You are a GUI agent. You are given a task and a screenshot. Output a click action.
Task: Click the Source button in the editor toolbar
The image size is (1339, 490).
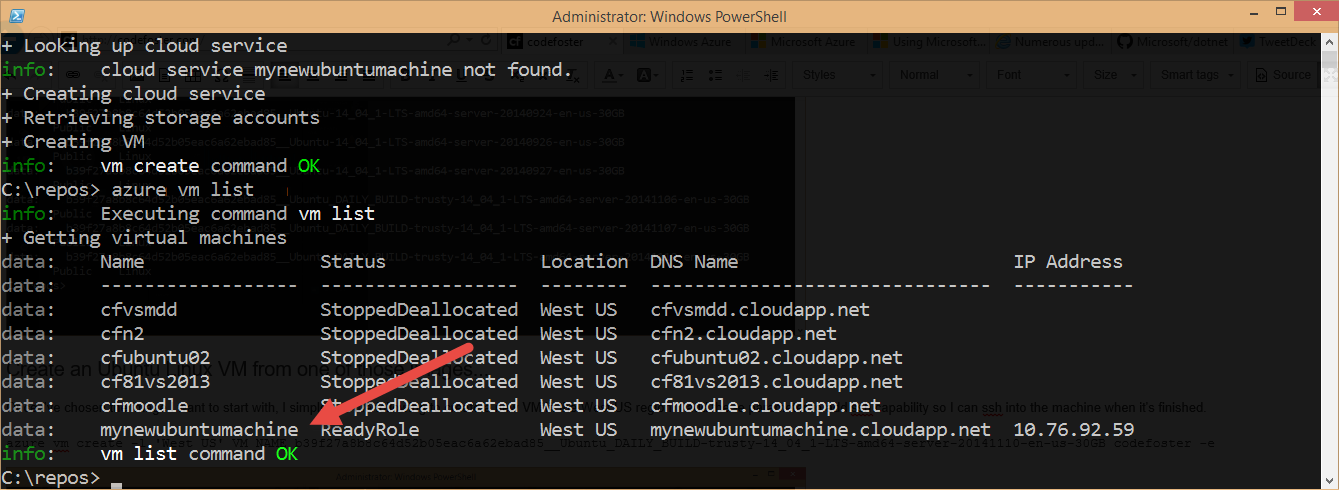[1281, 75]
